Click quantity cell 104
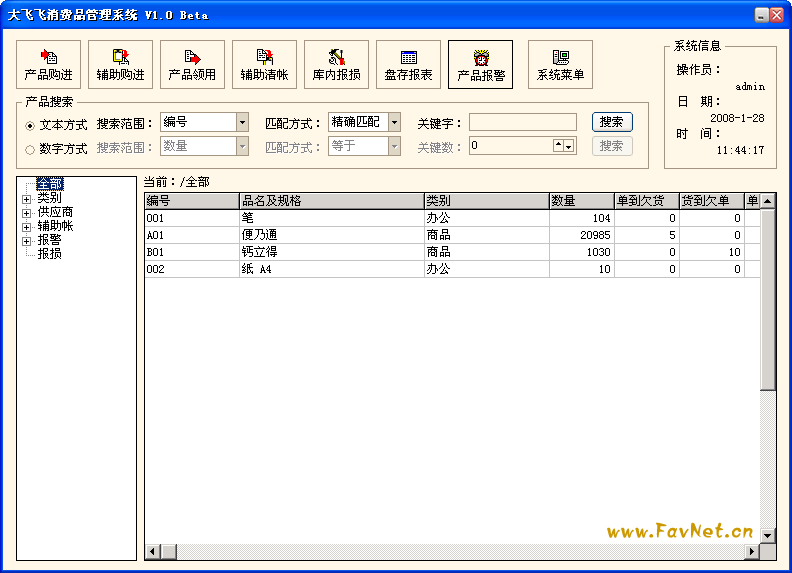792x573 pixels. [582, 218]
